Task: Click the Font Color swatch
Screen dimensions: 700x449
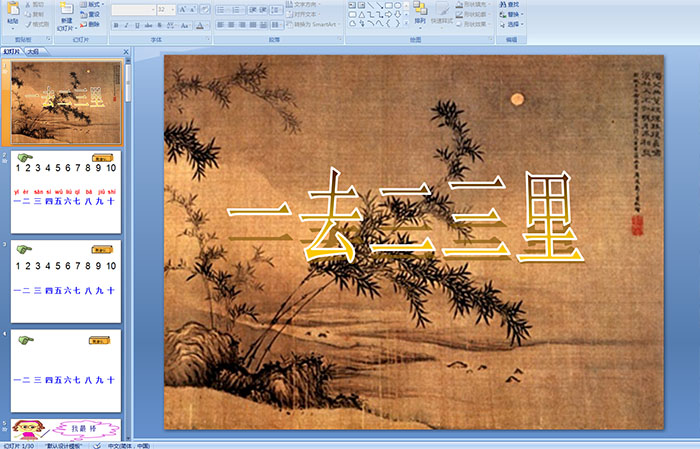Action: (200, 25)
